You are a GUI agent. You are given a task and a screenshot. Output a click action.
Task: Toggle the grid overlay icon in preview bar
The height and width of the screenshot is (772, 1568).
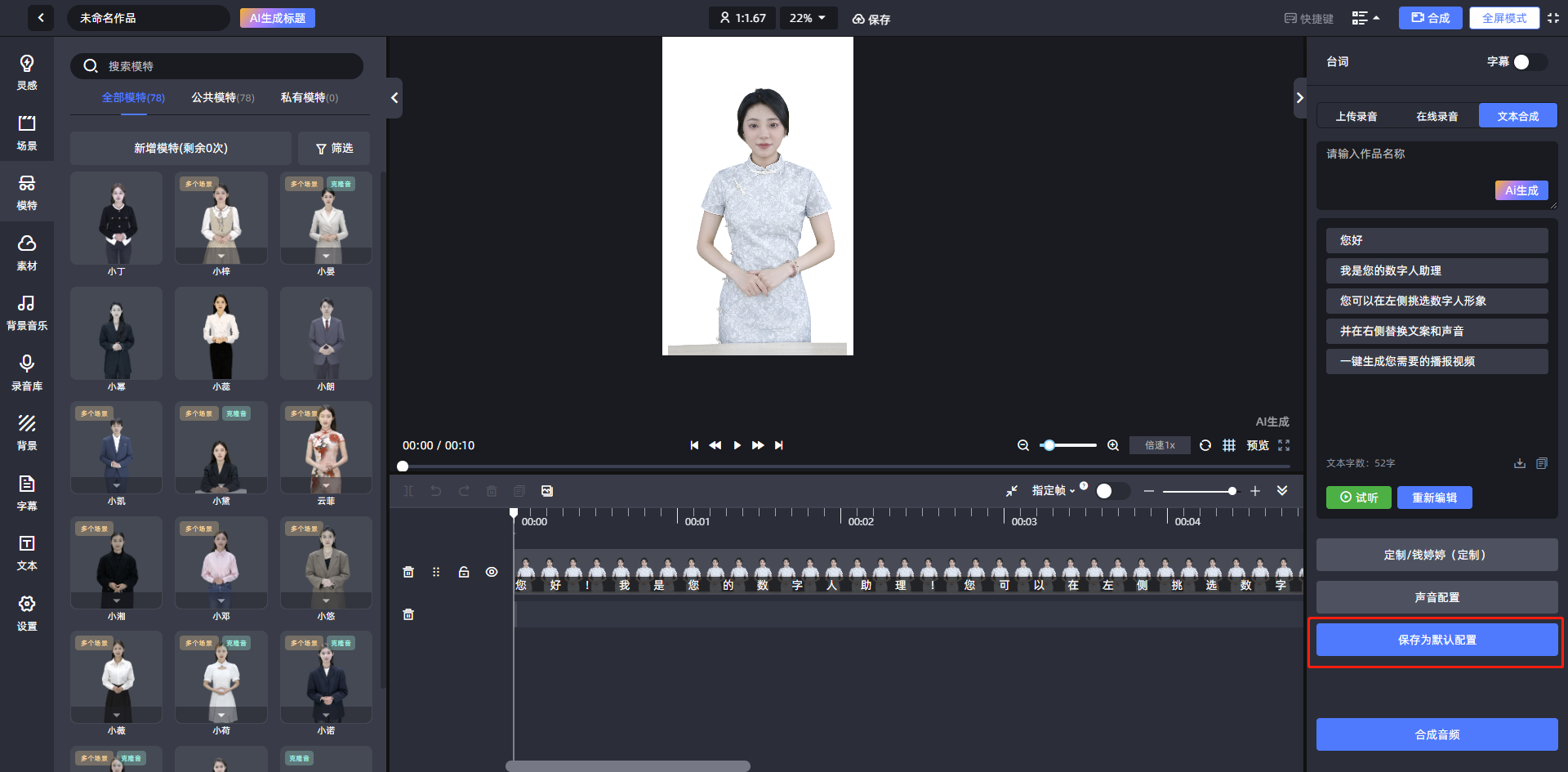tap(1229, 445)
